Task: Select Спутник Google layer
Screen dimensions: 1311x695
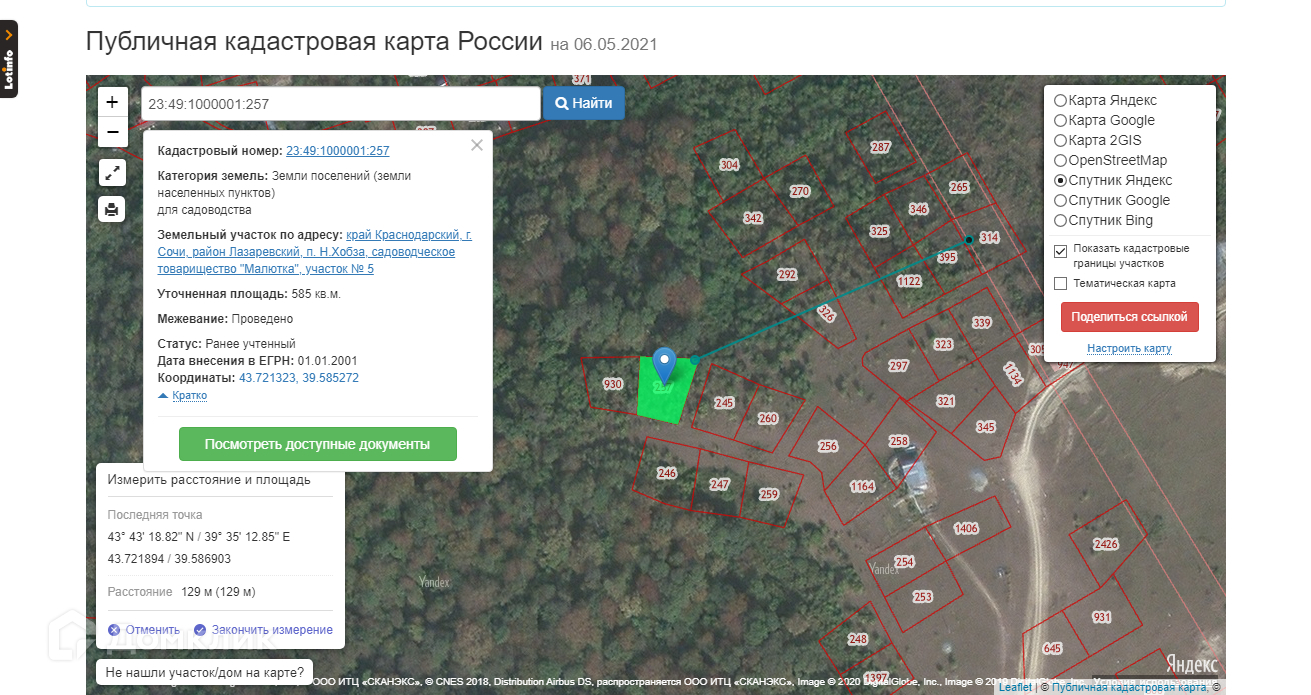Action: coord(1060,201)
